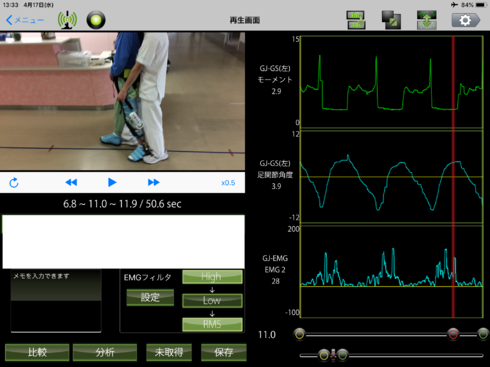Open EMG filter 設定
This screenshot has height=367, width=490.
[x=150, y=297]
